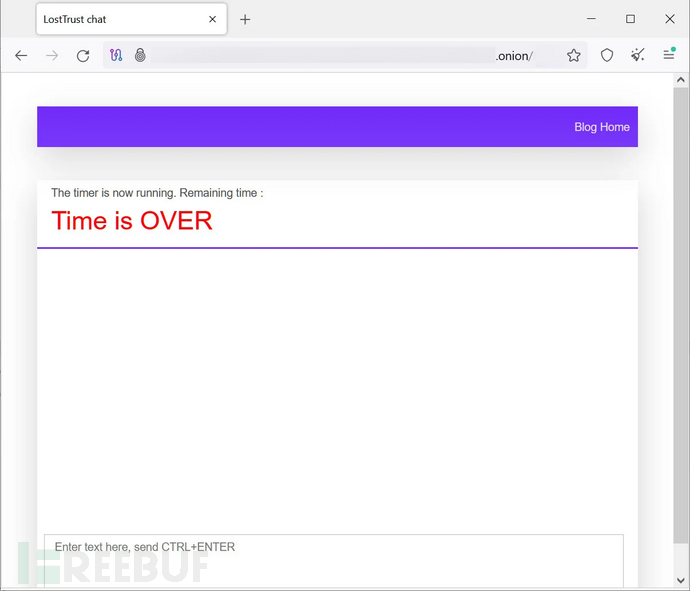Click the vertical scrollbar thumb
690x591 pixels.
coord(681,310)
